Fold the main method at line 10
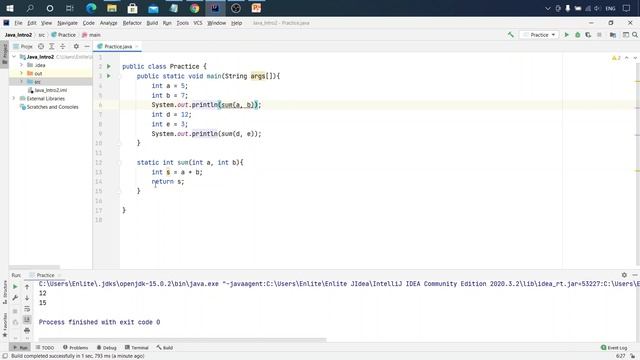640x360 pixels. click(120, 143)
